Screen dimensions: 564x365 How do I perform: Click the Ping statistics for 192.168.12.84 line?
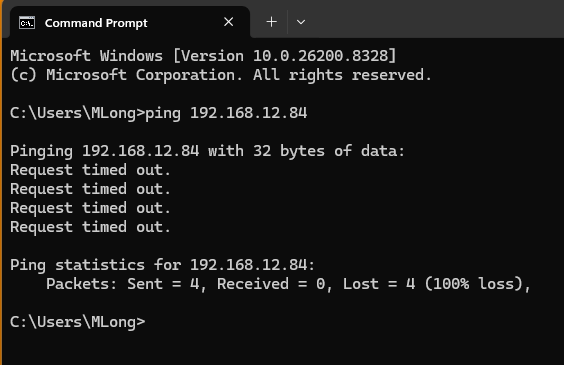coord(162,265)
